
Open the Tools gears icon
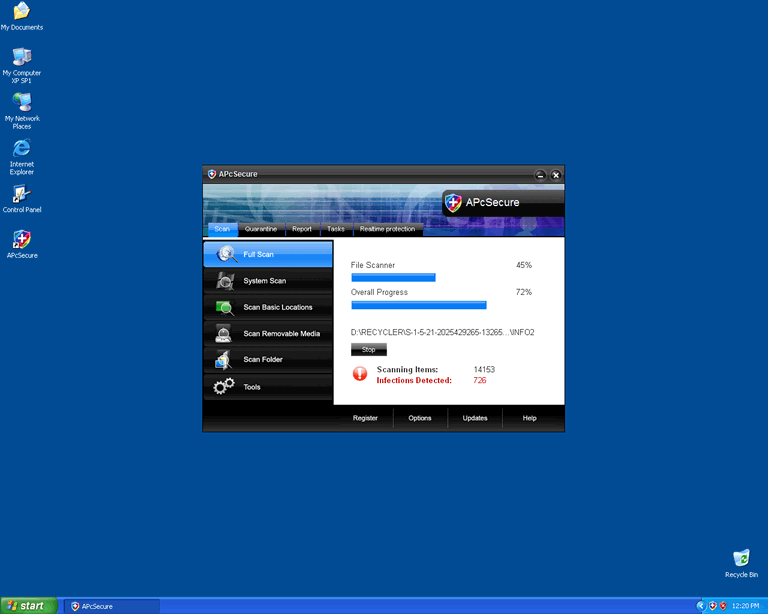pyautogui.click(x=224, y=387)
